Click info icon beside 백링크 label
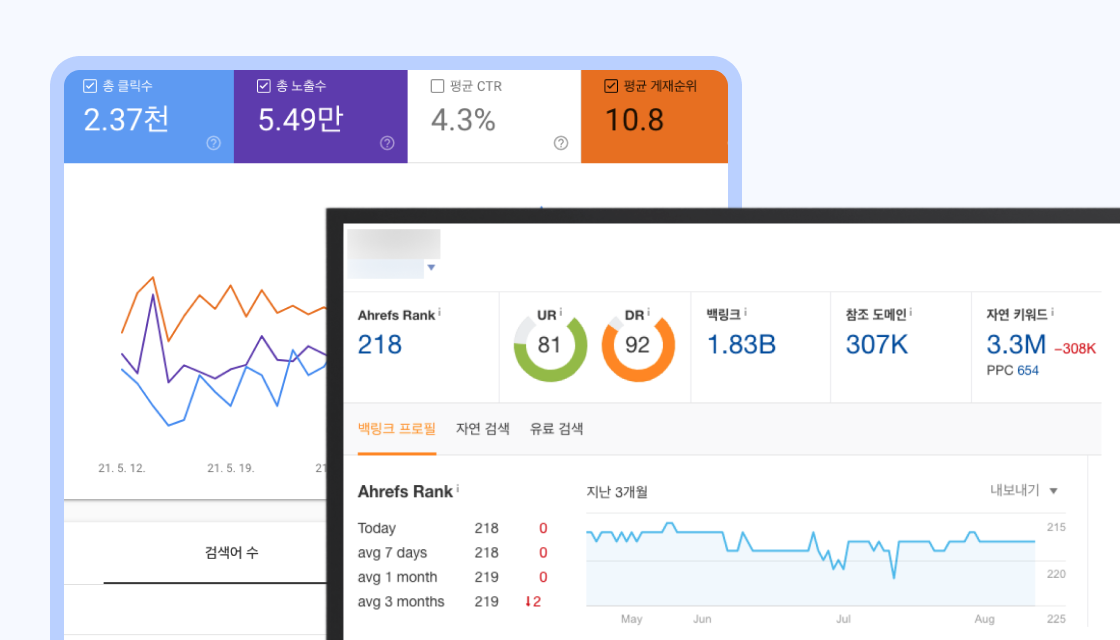Viewport: 1120px width, 640px height. coord(746,313)
